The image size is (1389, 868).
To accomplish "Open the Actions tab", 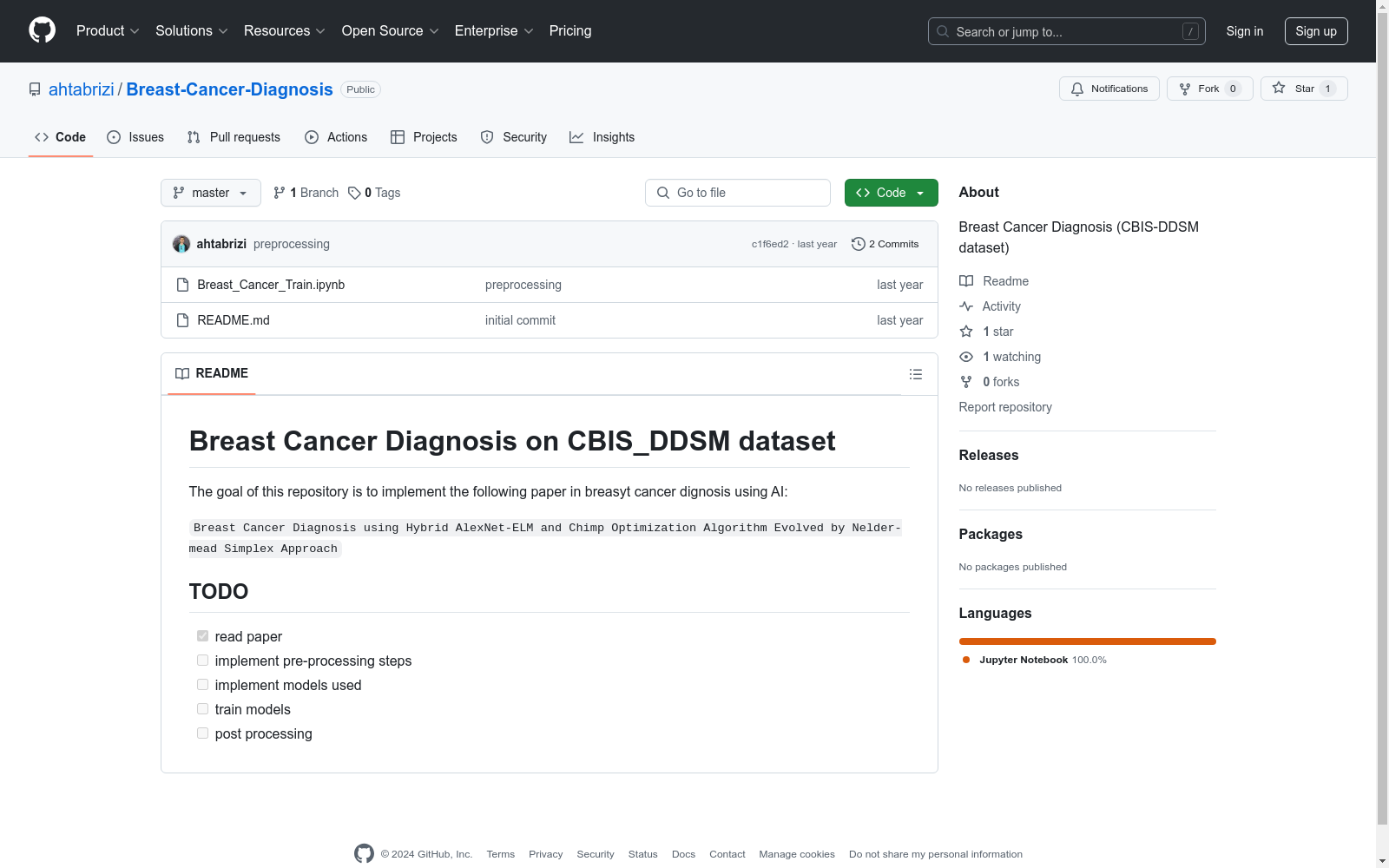I will 336,137.
